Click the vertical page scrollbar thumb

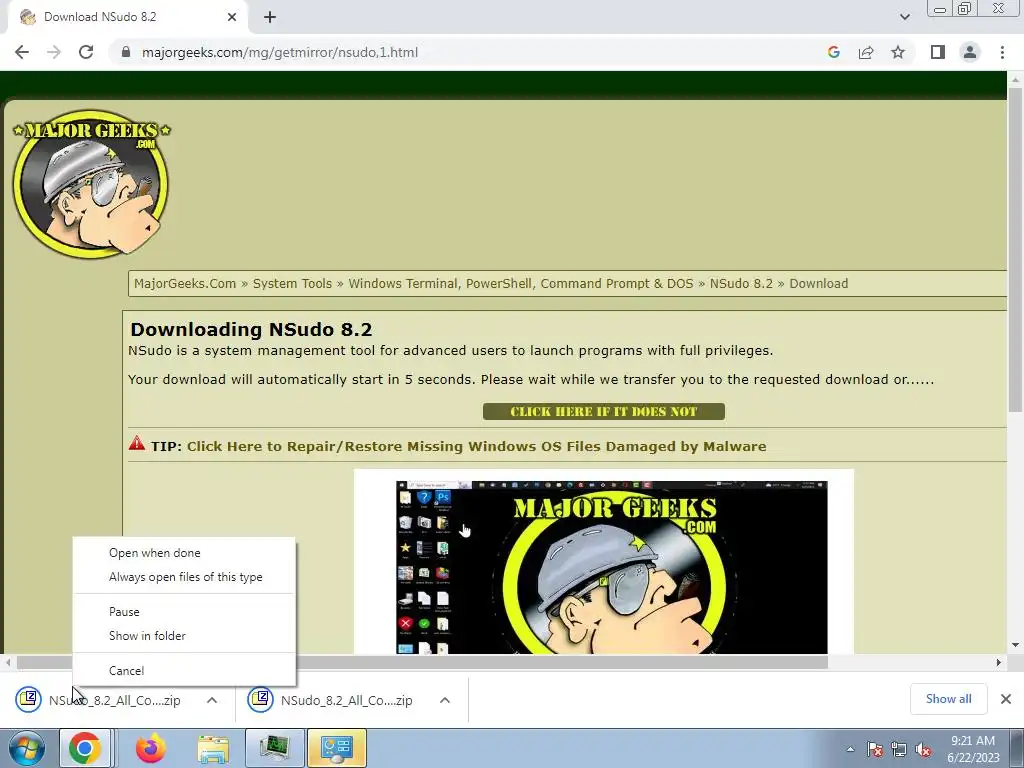pyautogui.click(x=1014, y=248)
